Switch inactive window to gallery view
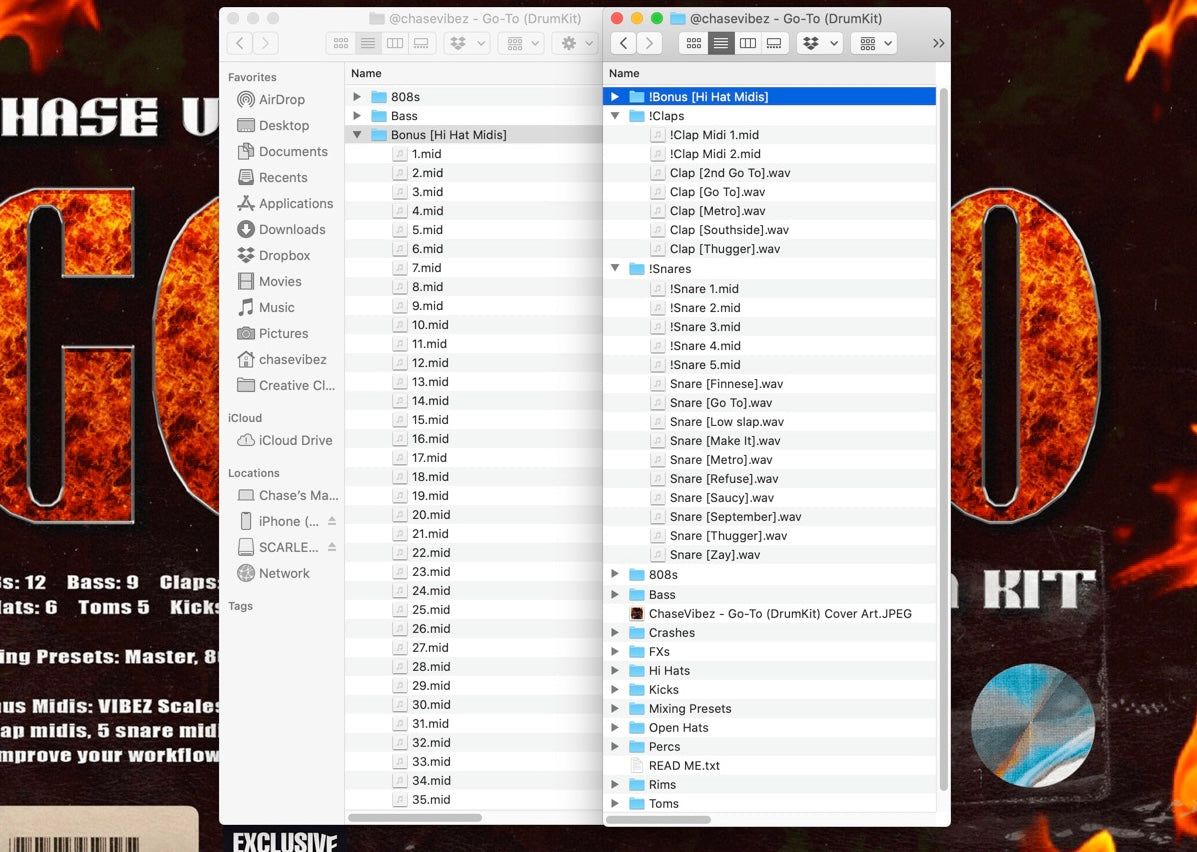The width and height of the screenshot is (1197, 852). coord(421,43)
